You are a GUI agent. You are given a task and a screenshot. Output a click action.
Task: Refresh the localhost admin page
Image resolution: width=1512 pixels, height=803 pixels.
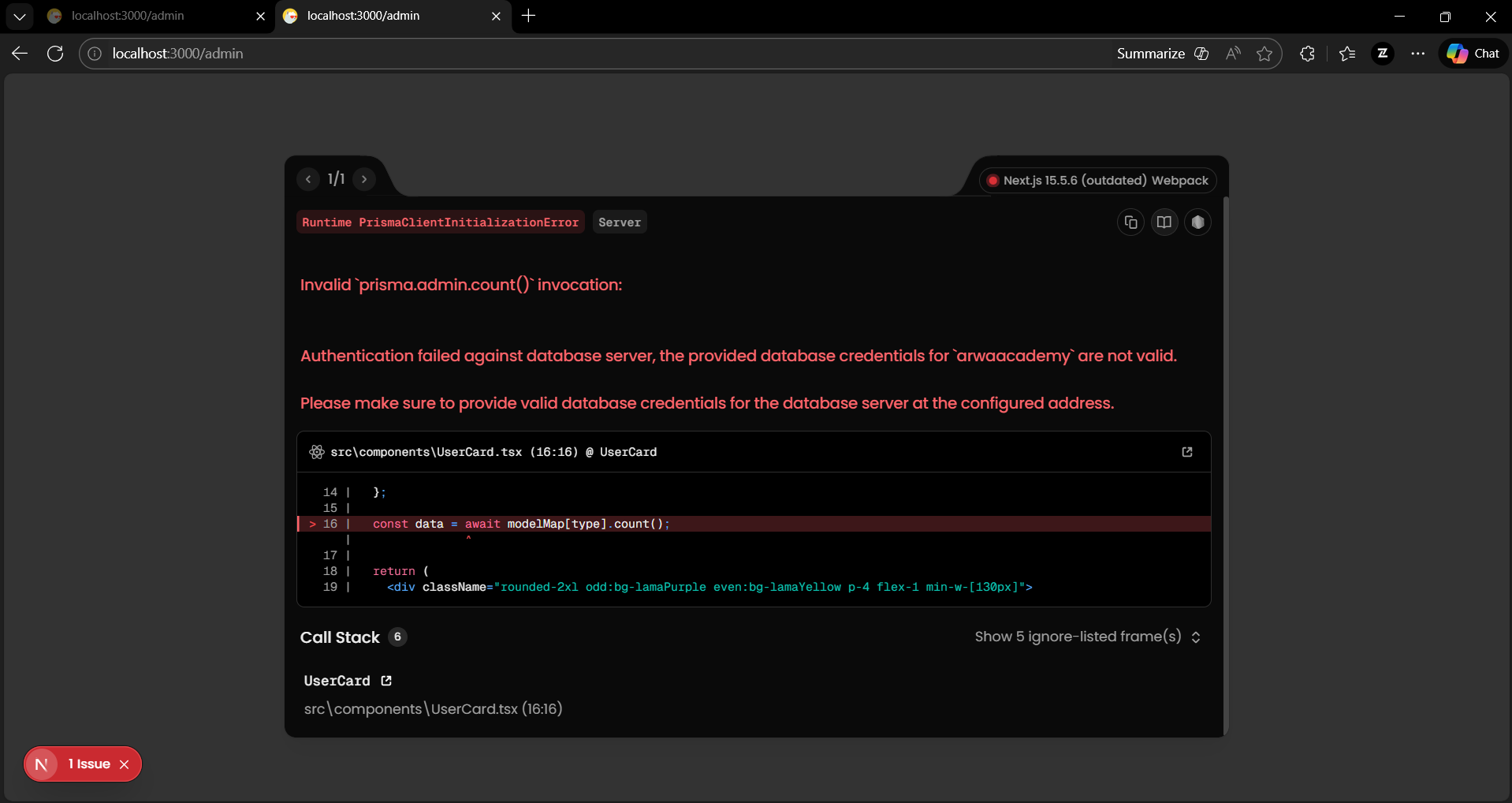tap(55, 54)
